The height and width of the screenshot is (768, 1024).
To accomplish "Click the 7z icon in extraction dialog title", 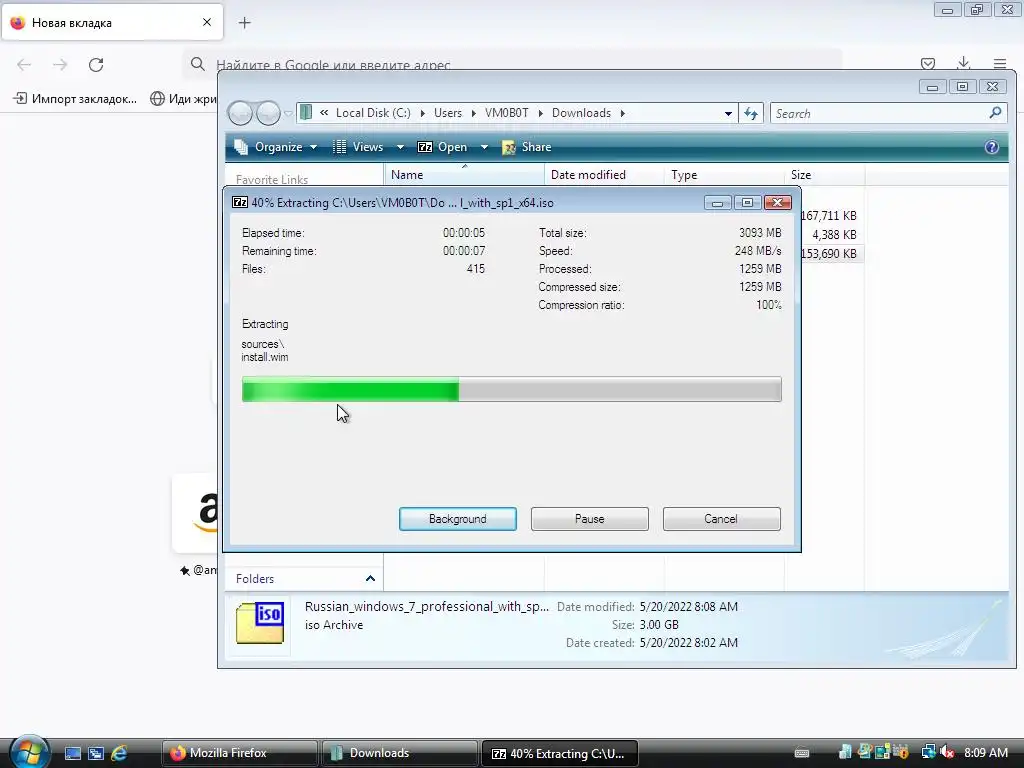I will click(x=240, y=202).
